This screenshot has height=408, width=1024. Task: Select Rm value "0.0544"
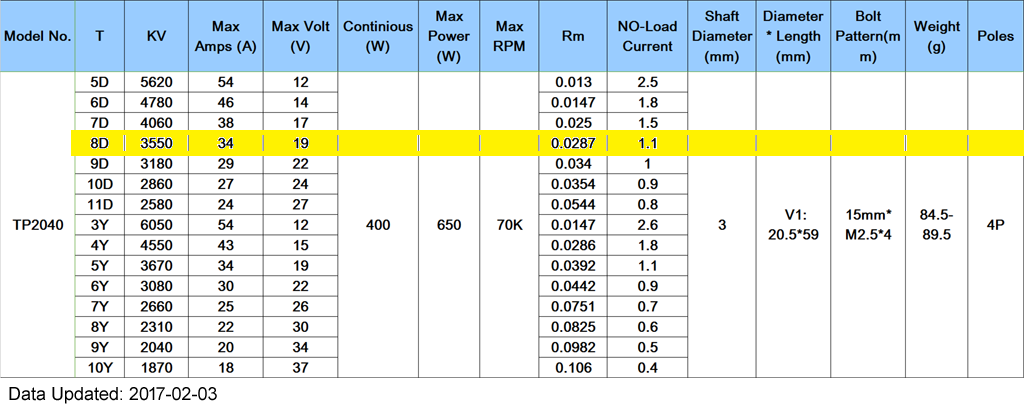point(572,204)
